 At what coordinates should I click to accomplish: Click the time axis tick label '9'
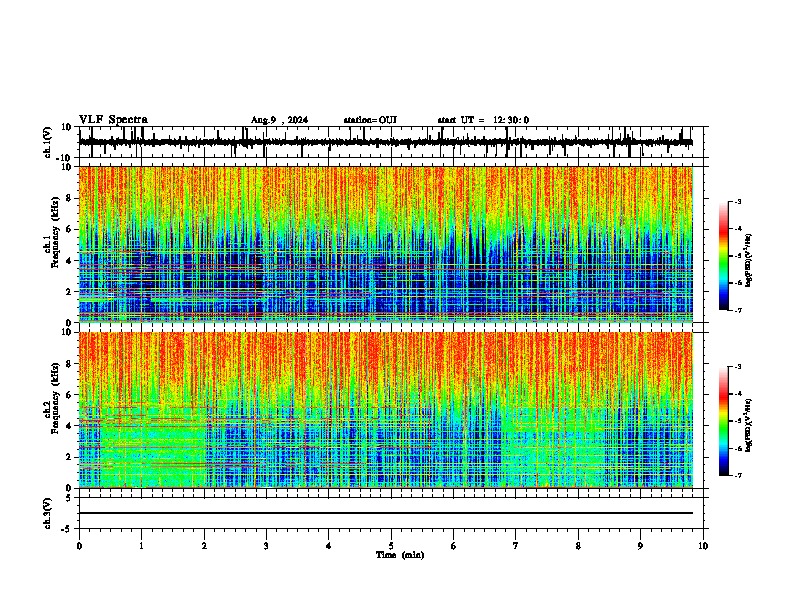pos(640,546)
